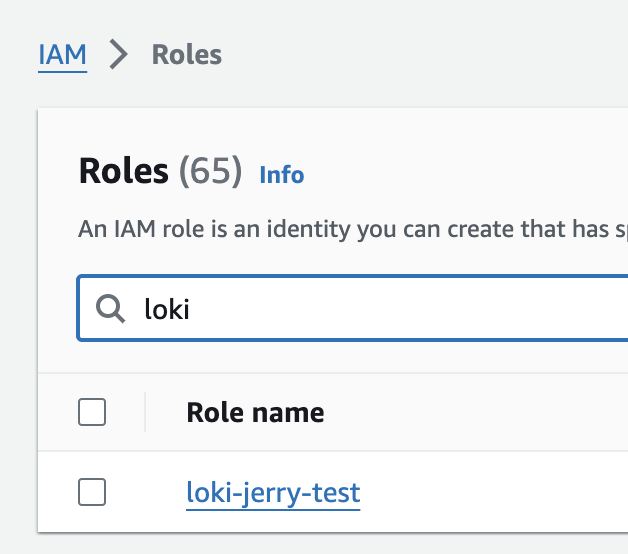This screenshot has height=554, width=628.
Task: Select all roles with the header checkbox
Action: coord(92,412)
